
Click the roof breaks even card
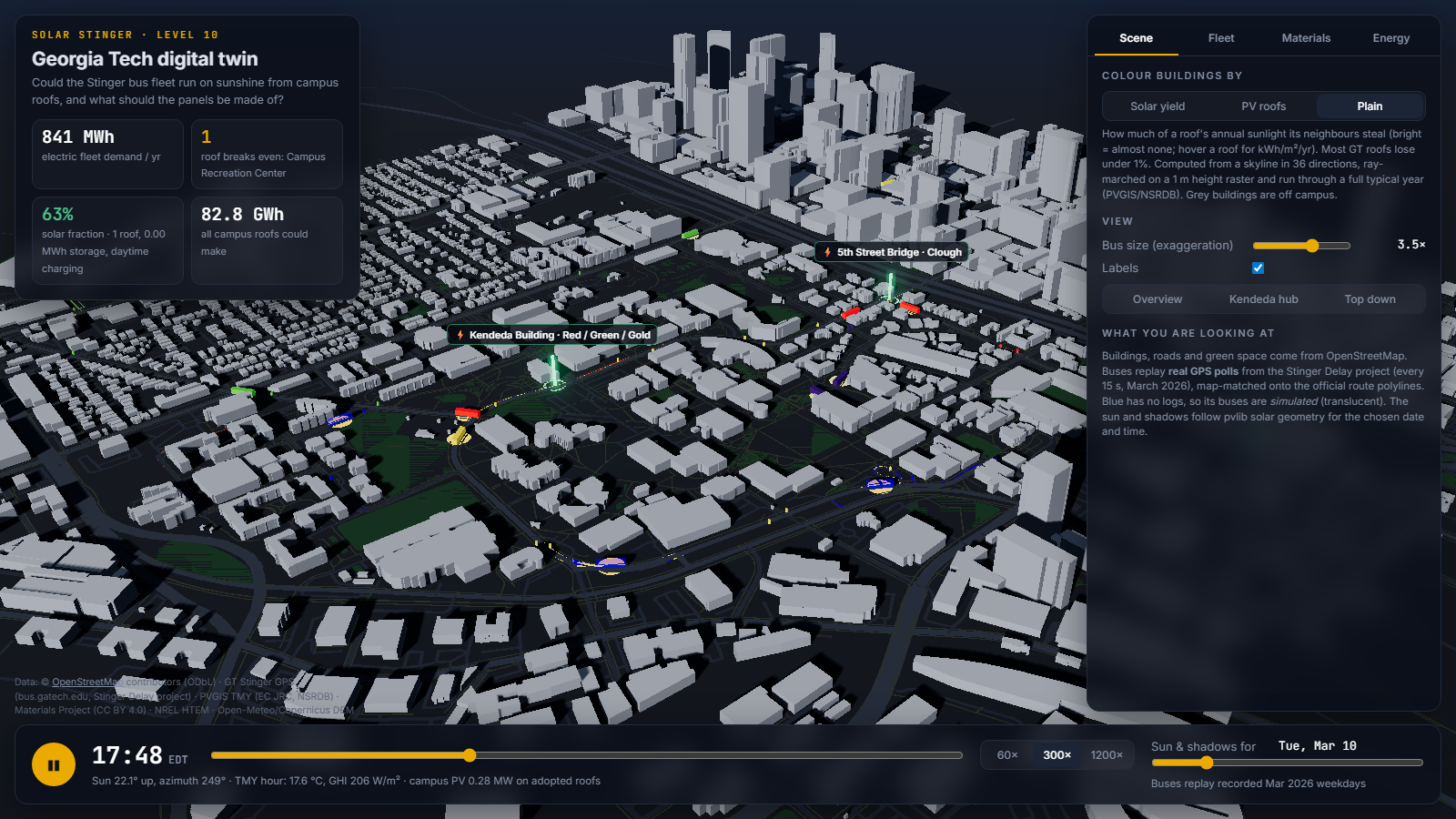[x=267, y=154]
